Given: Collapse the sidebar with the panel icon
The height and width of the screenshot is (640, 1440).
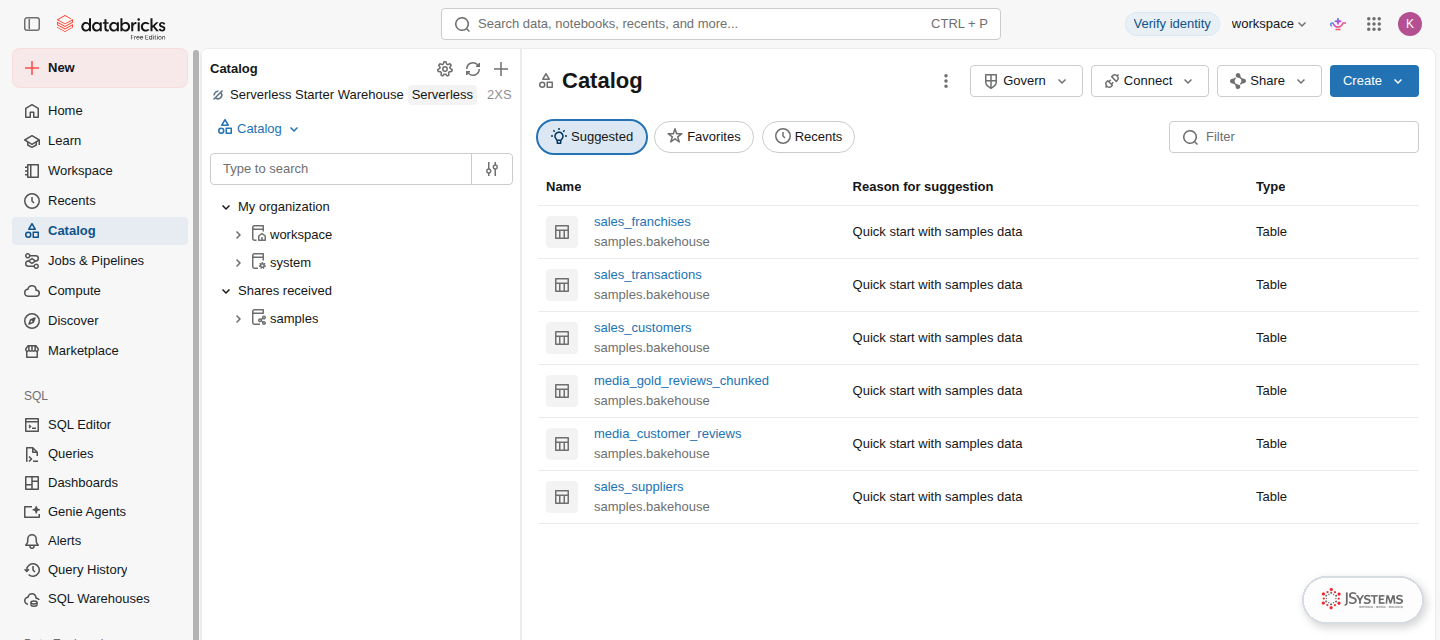Looking at the screenshot, I should 32,24.
